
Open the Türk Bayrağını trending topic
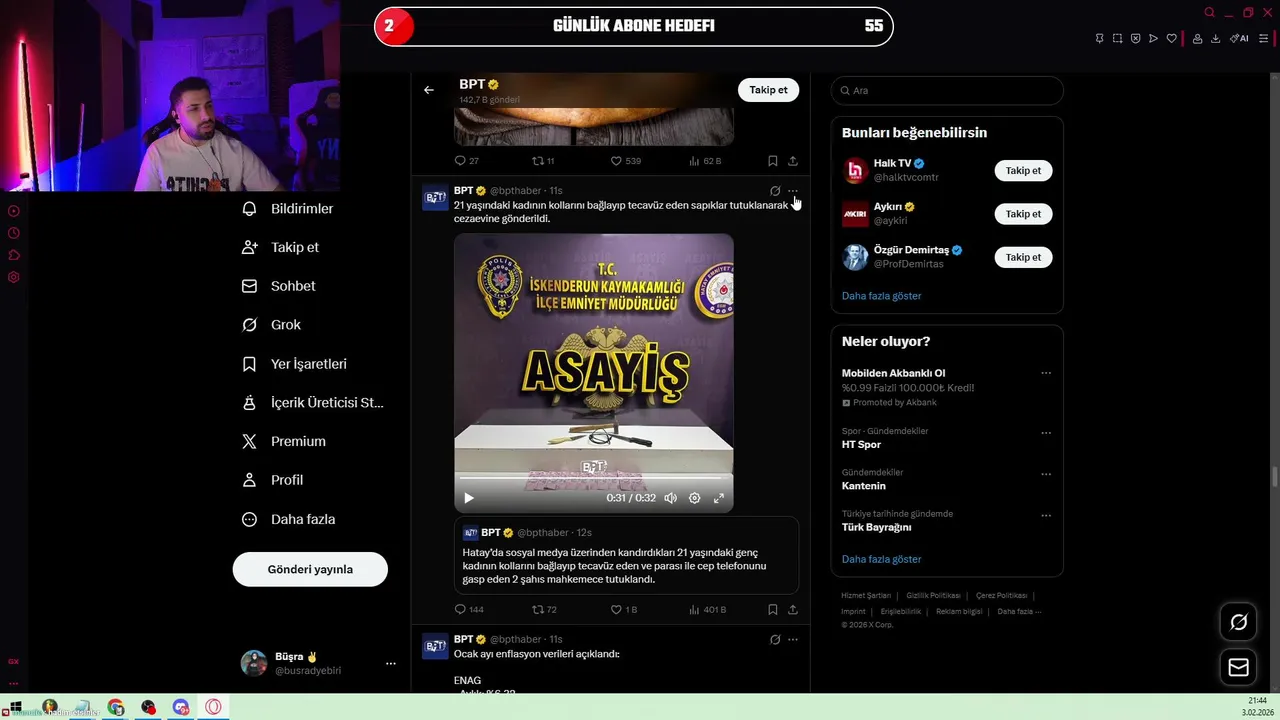(877, 527)
